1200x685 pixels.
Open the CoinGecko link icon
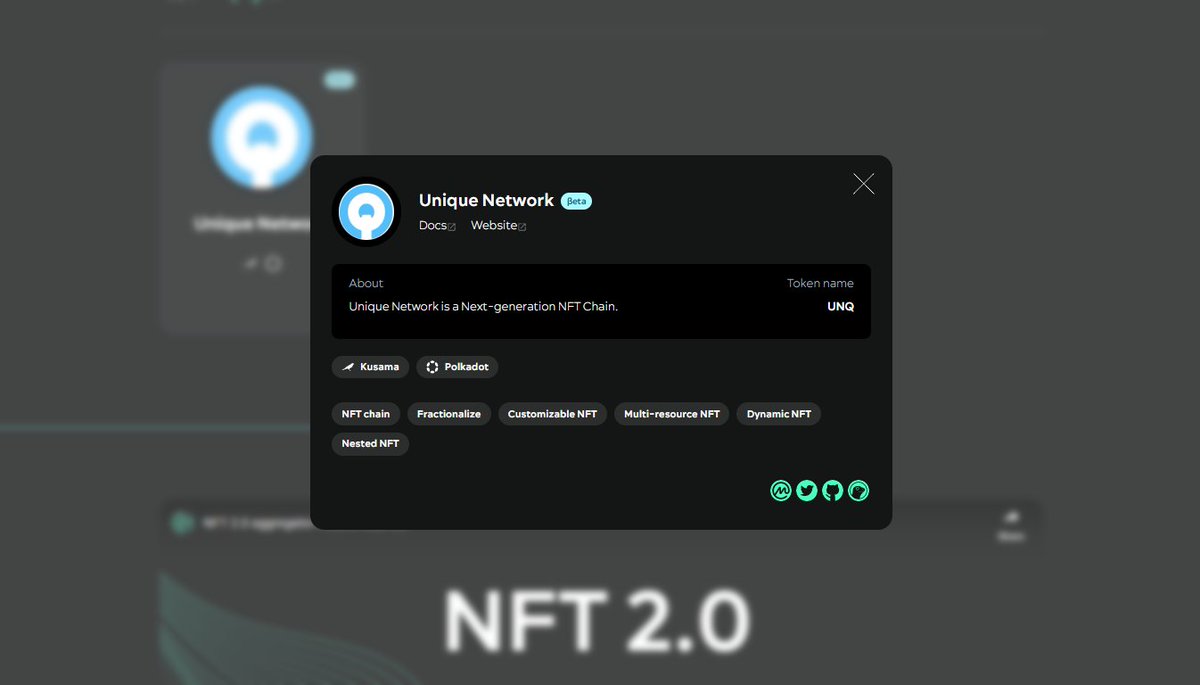point(858,491)
